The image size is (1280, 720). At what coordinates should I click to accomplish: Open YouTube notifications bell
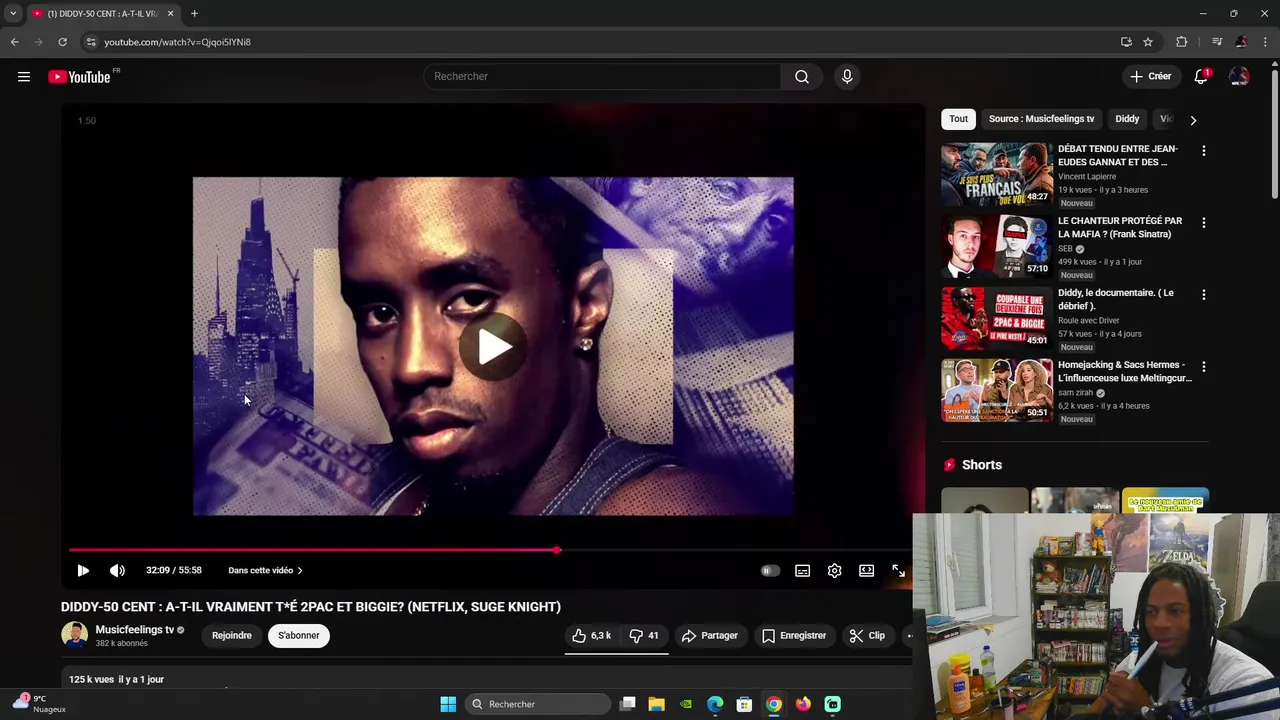1201,77
